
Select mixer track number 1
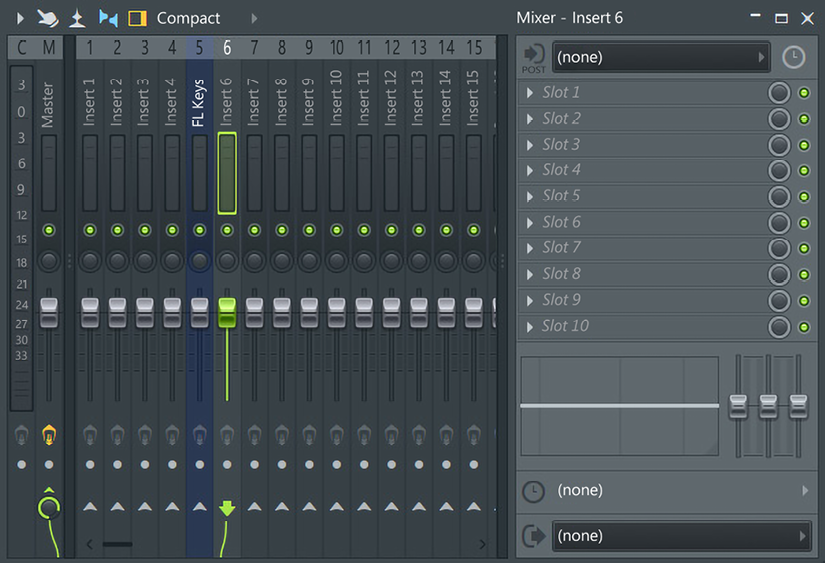(90, 48)
